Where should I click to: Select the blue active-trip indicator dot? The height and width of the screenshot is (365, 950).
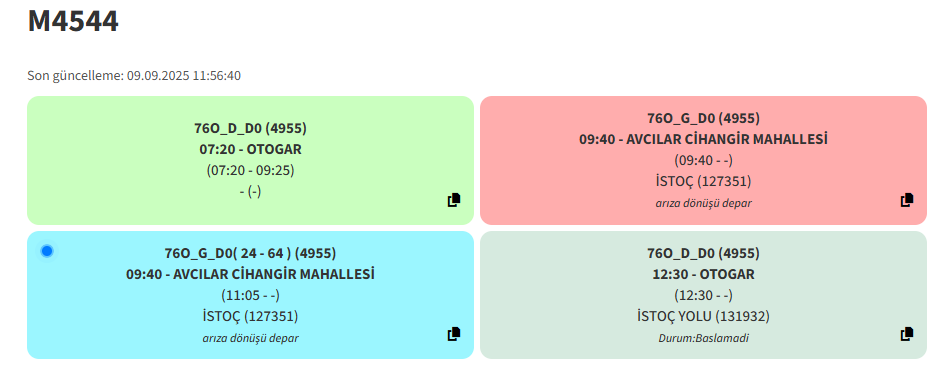click(x=47, y=251)
